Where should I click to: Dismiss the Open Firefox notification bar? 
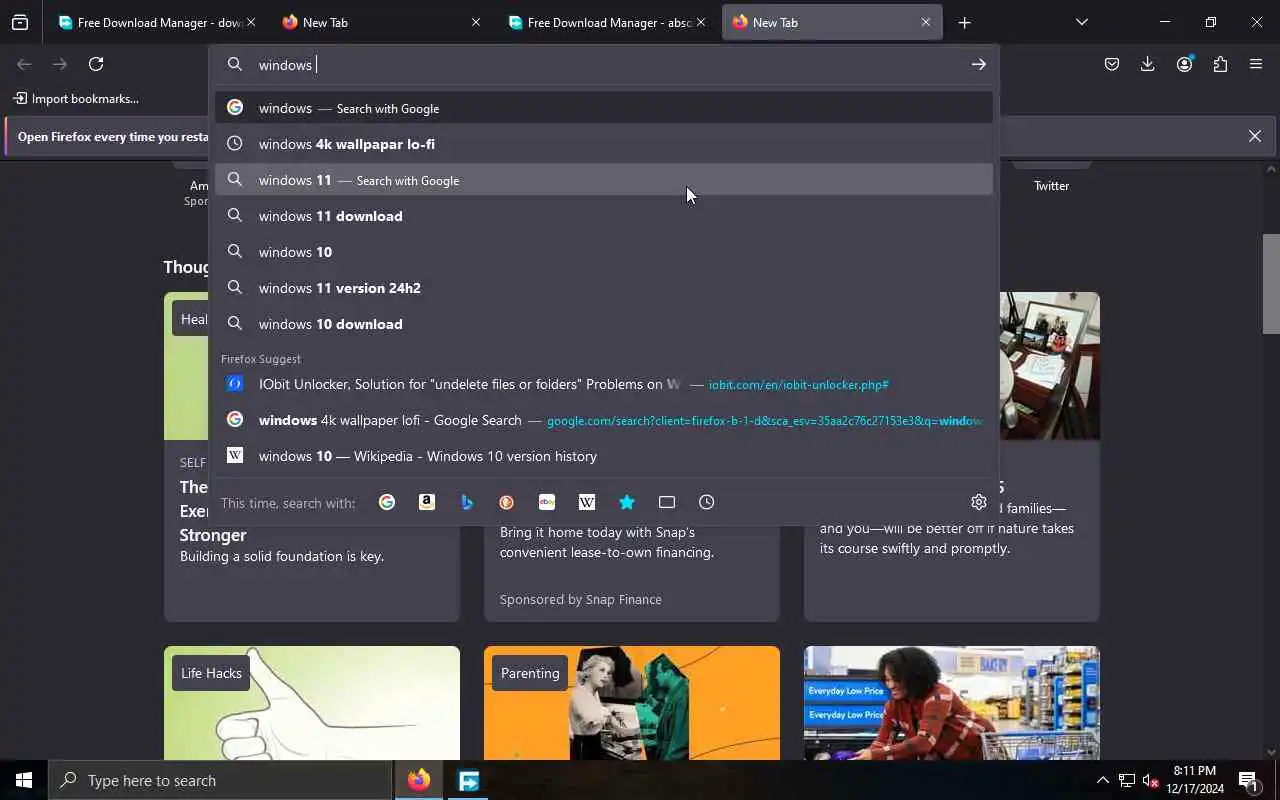[1255, 136]
